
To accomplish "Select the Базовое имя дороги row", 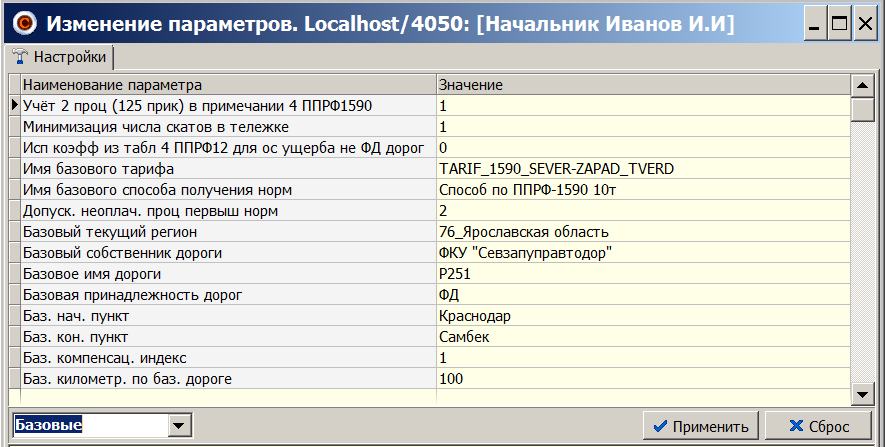I will click(227, 274).
